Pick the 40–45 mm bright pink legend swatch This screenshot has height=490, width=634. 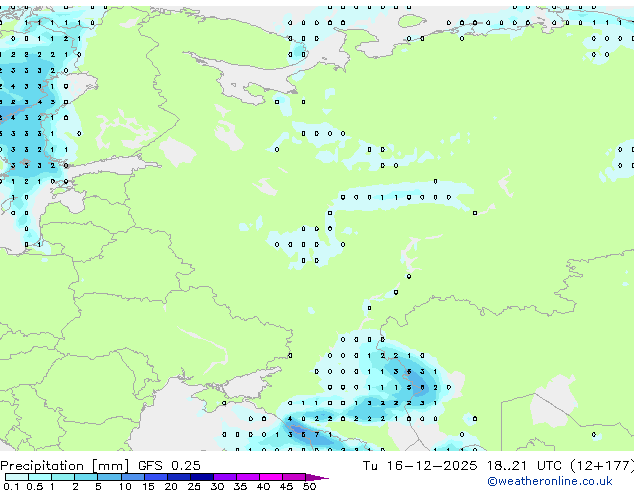tap(271, 477)
